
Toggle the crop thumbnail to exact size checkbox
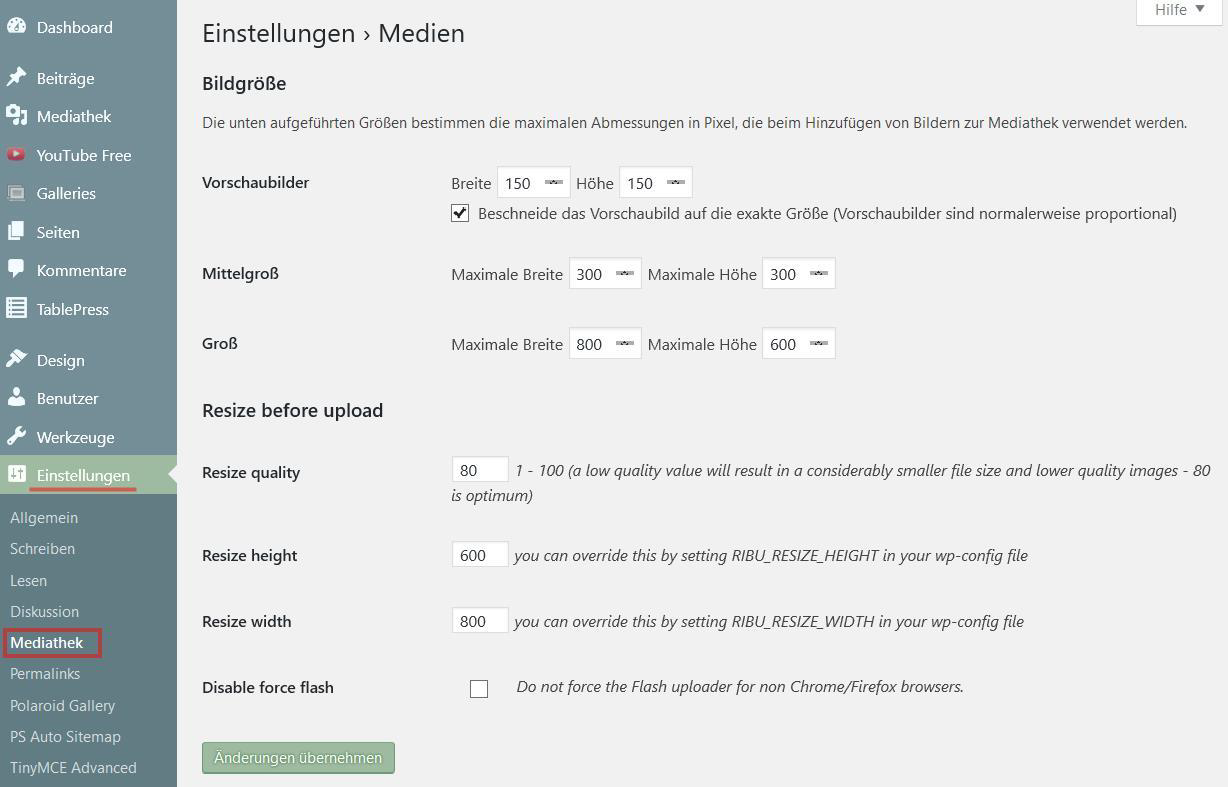460,213
